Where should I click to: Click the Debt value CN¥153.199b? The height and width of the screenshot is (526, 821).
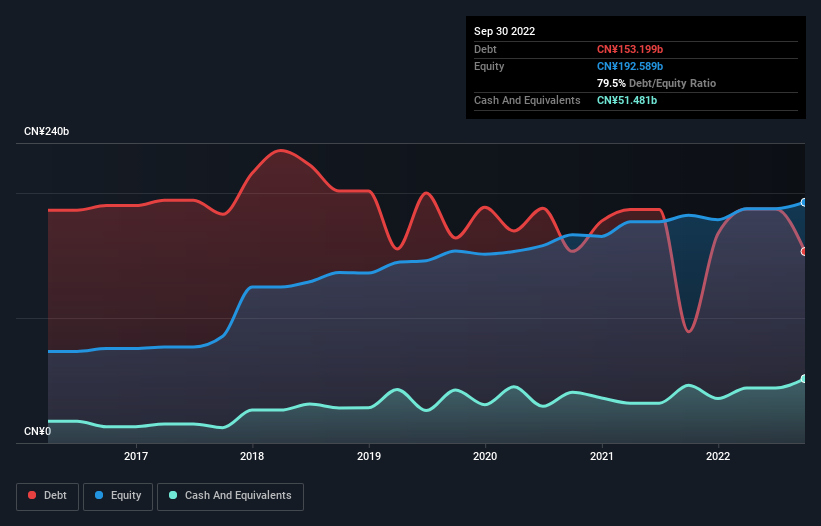[x=630, y=49]
